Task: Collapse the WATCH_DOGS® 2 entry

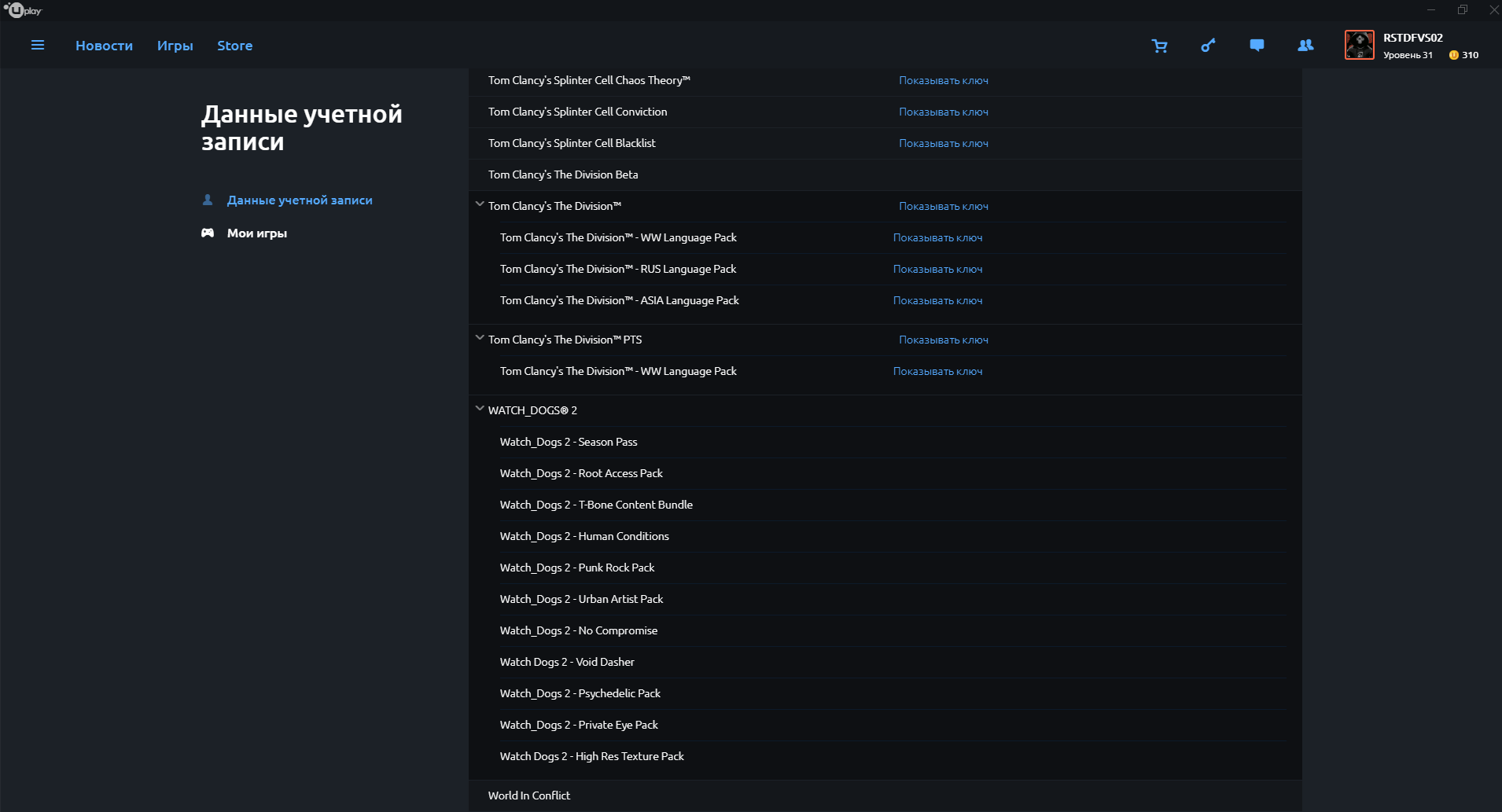Action: (480, 409)
